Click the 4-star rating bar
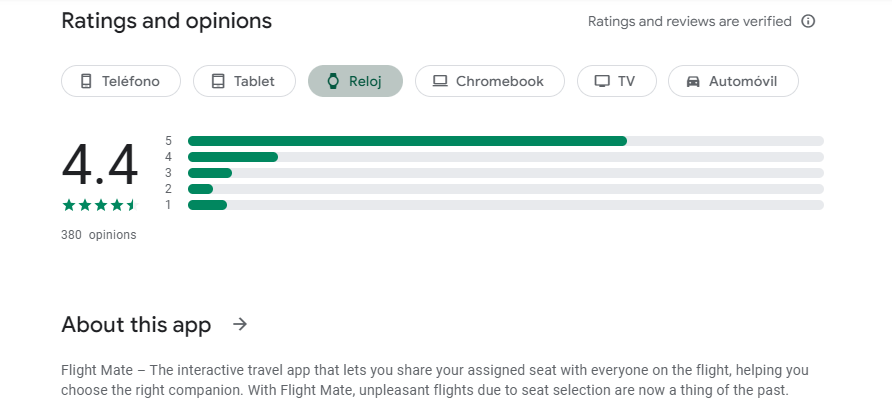The image size is (892, 418). coord(505,157)
